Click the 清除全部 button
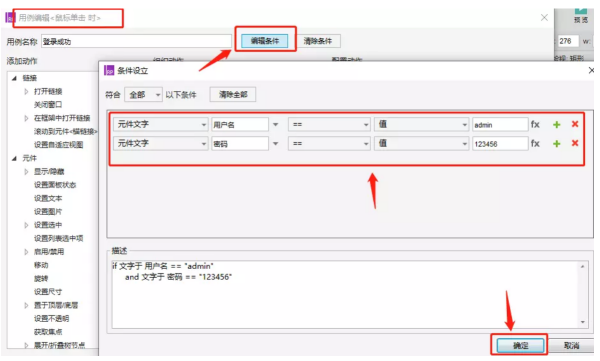The height and width of the screenshot is (361, 600). coord(233,95)
